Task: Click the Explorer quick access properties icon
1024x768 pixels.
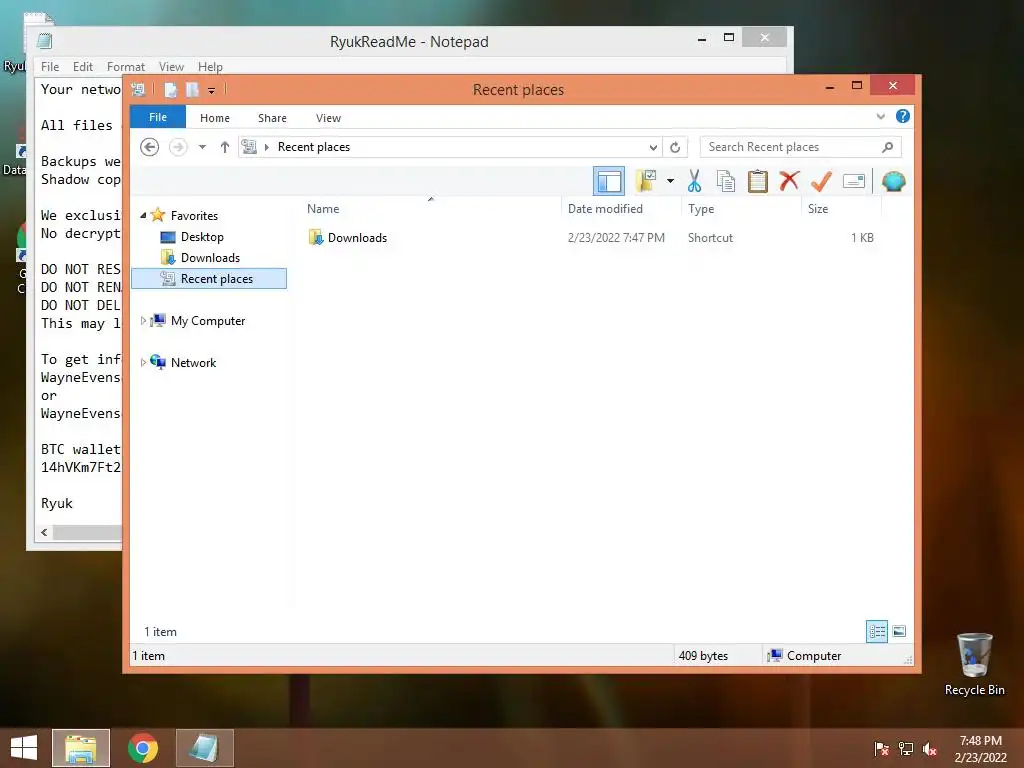Action: point(170,89)
